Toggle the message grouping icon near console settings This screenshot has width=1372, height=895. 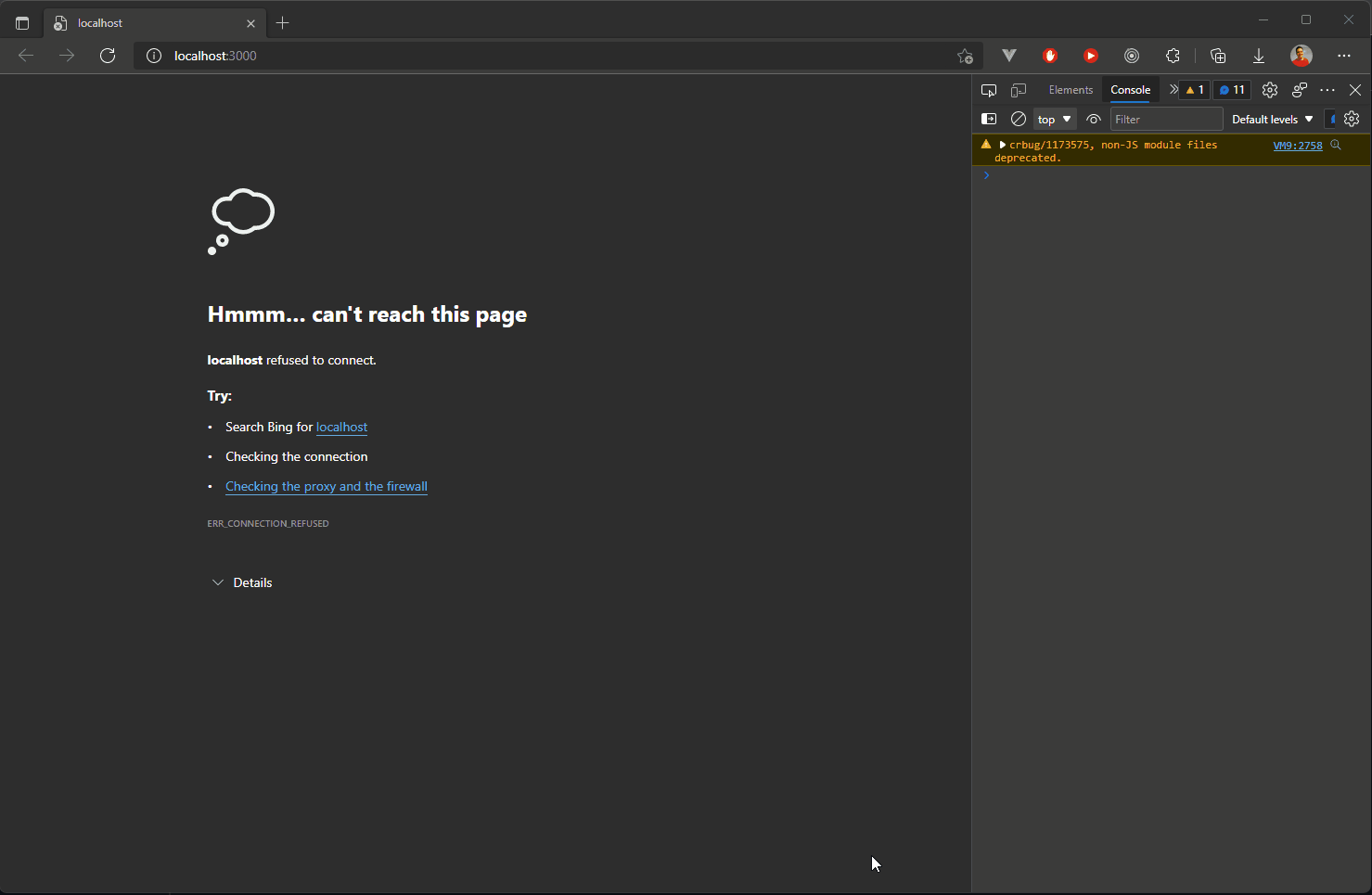[x=1333, y=119]
